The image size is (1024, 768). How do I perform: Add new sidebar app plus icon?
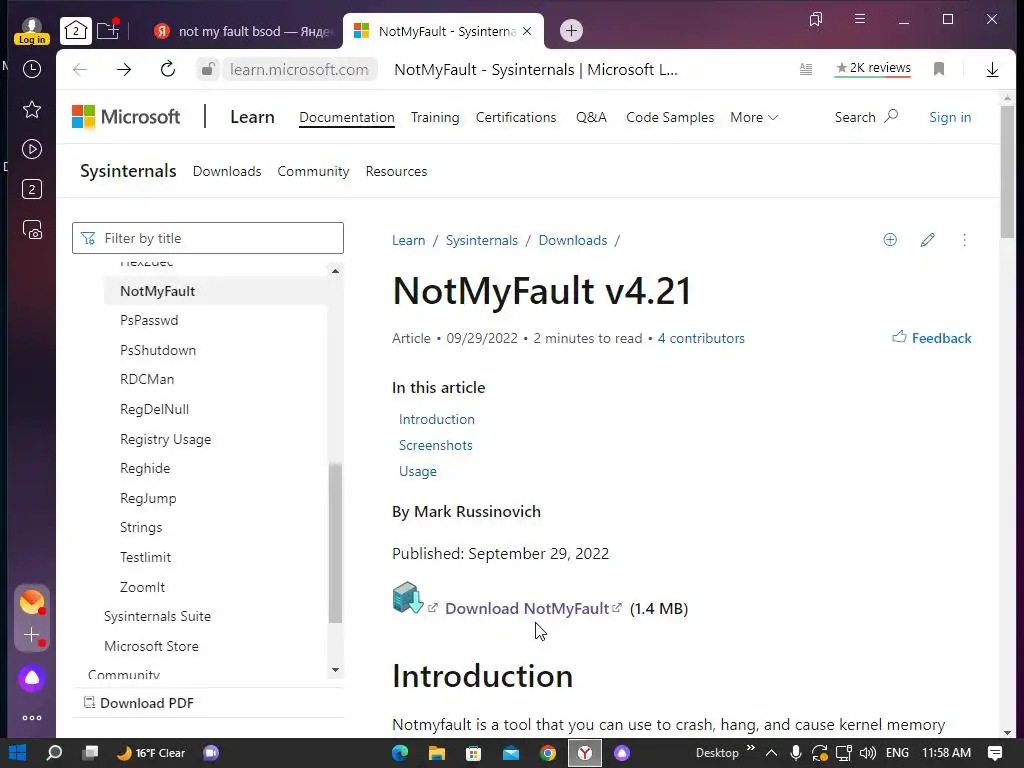(31, 635)
